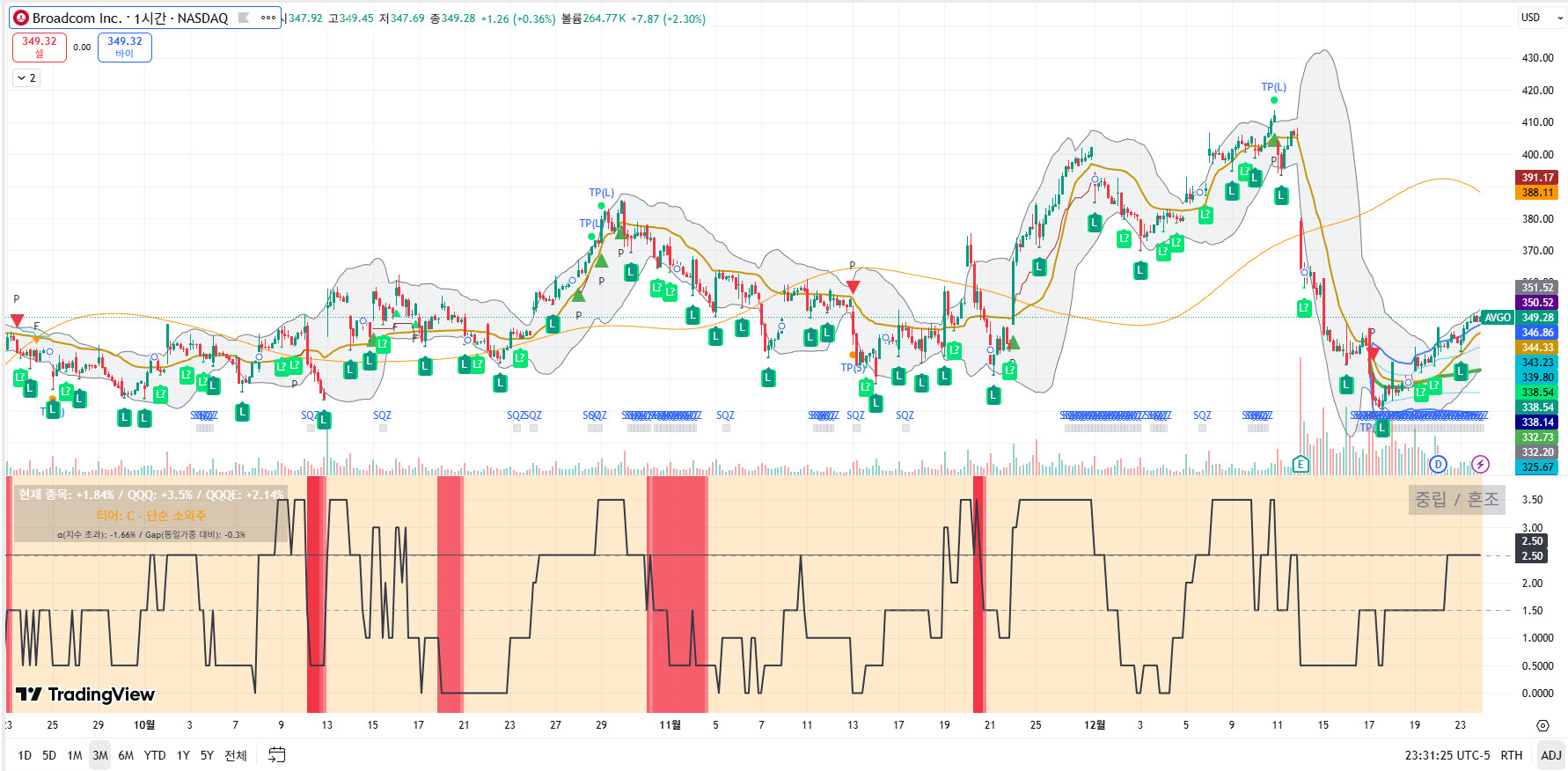Select the 3M time range
Image resolution: width=1568 pixels, height=771 pixels.
coord(100,755)
